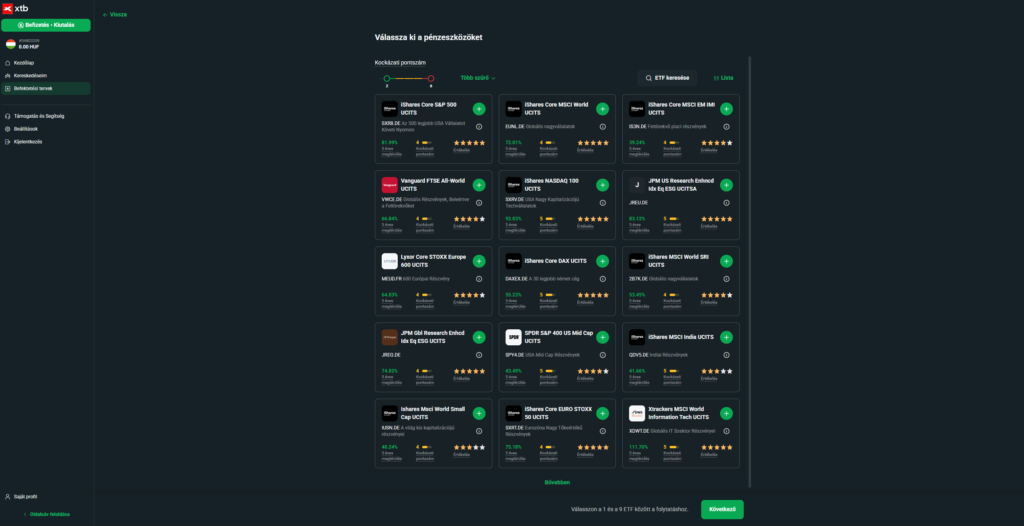Click the Következő button
This screenshot has width=1024, height=526.
click(x=722, y=509)
